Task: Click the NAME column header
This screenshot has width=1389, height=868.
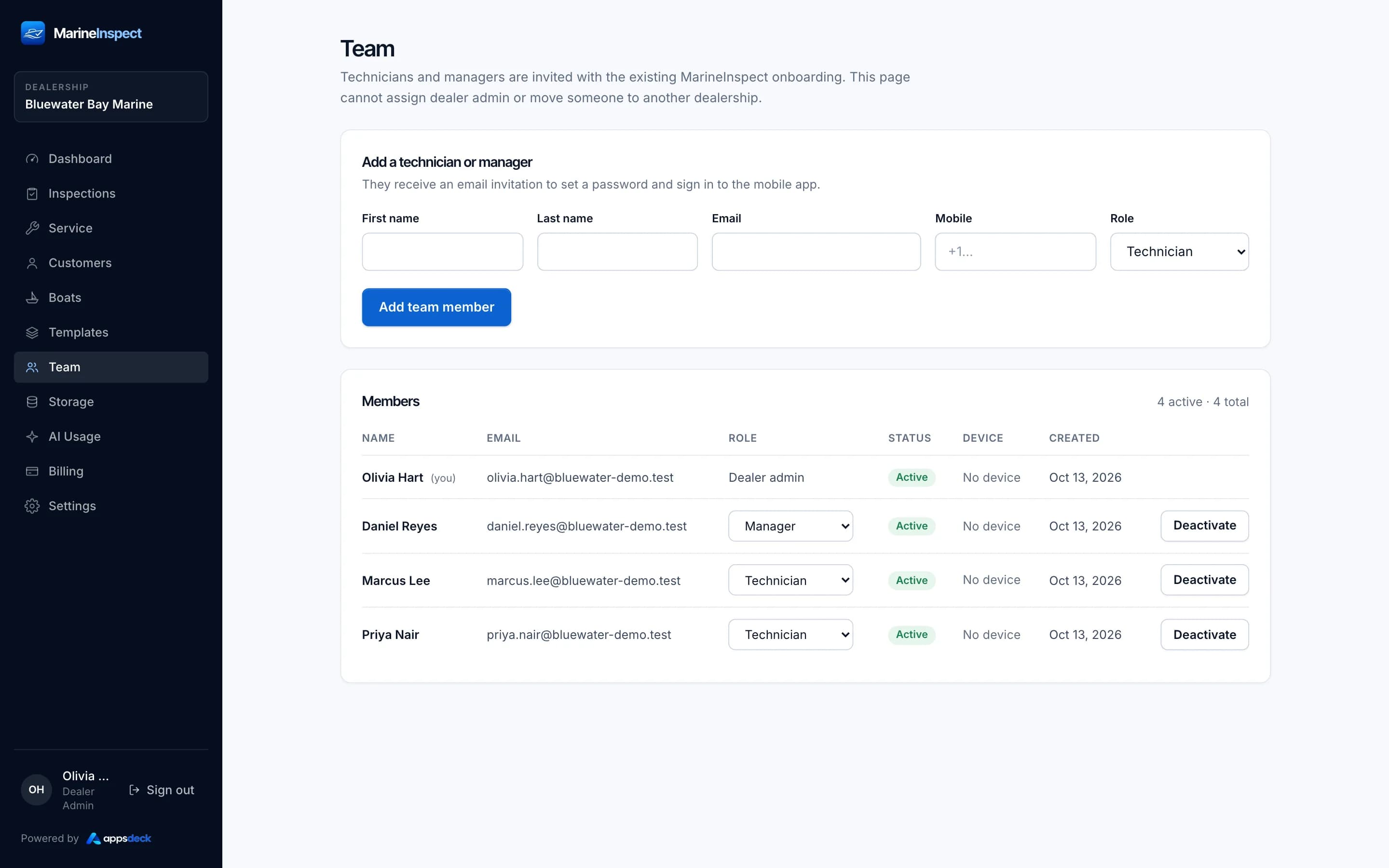Action: 378,438
